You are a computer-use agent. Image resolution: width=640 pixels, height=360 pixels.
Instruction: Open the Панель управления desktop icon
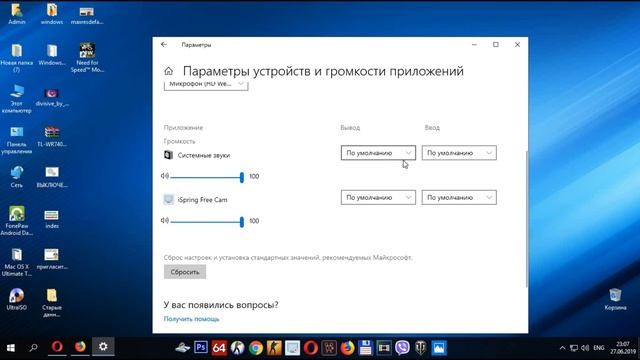tap(16, 140)
